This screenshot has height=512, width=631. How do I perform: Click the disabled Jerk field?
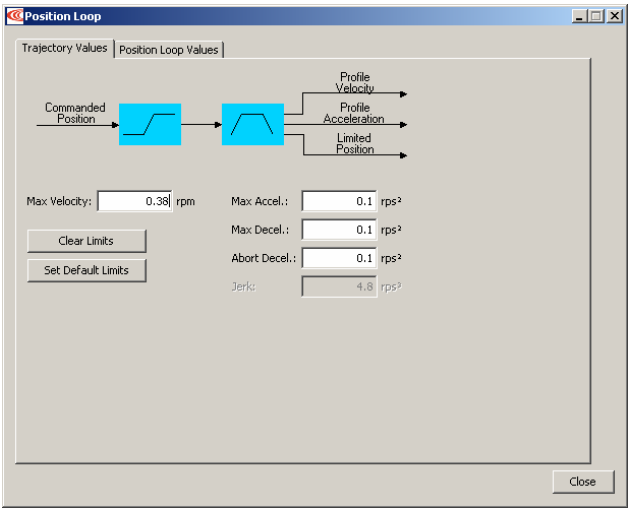click(339, 286)
